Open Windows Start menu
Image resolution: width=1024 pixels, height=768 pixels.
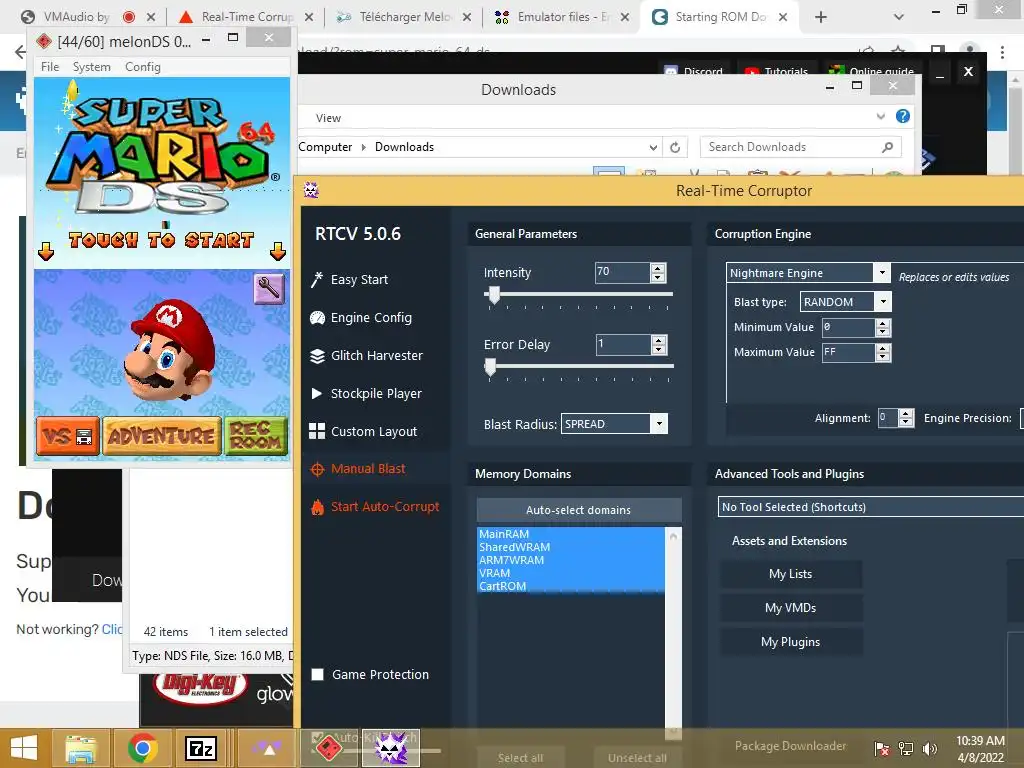(x=24, y=748)
